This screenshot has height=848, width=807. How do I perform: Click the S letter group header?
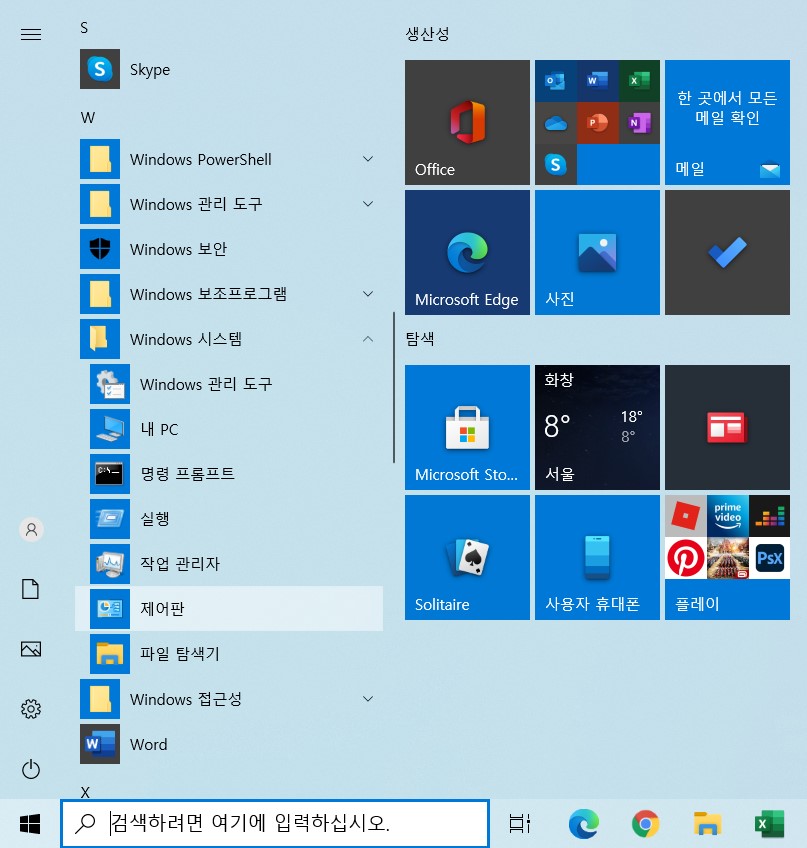[x=84, y=28]
